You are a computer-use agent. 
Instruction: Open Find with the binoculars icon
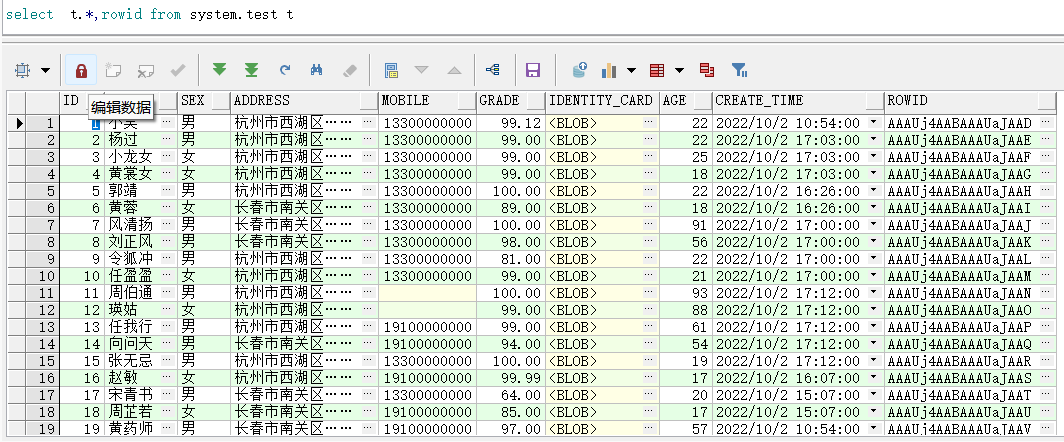(317, 70)
